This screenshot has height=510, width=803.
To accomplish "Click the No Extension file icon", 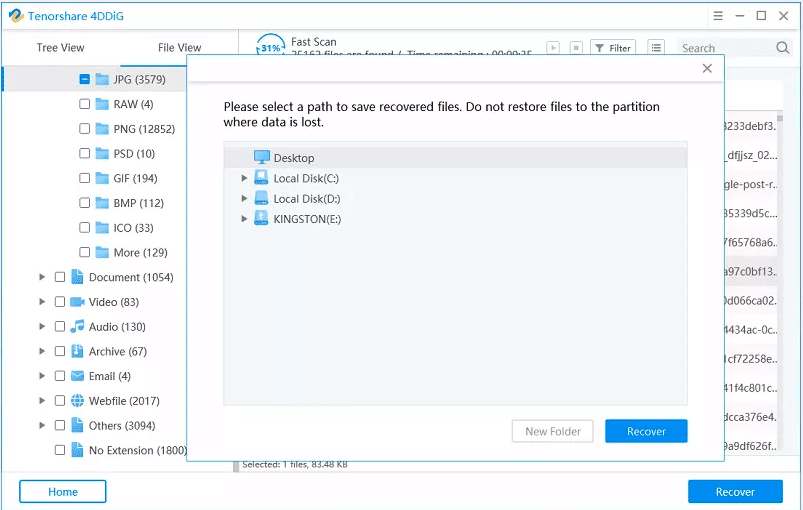I will [x=77, y=450].
